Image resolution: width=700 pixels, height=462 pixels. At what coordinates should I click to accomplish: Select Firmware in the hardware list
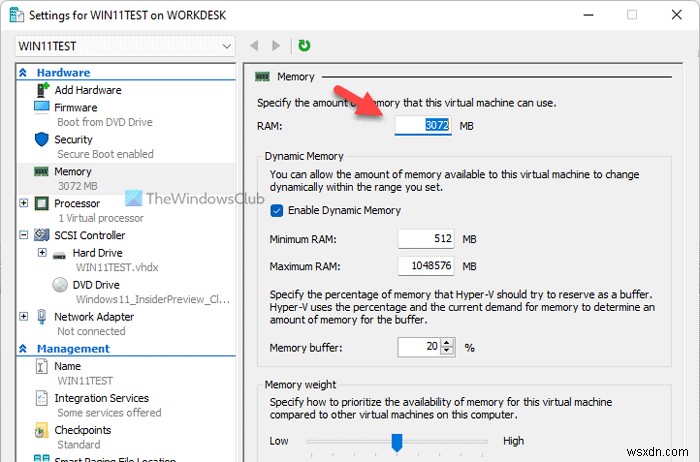coord(75,108)
